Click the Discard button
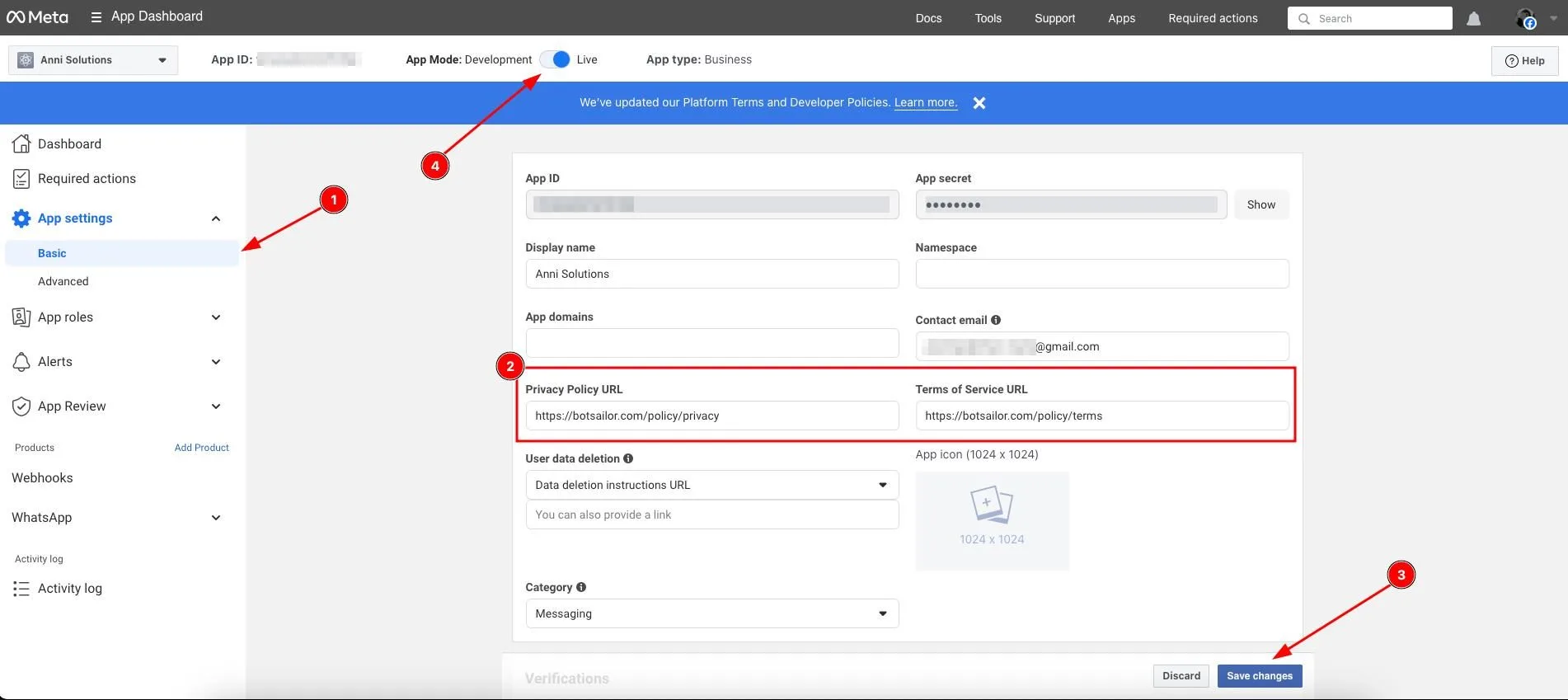This screenshot has height=700, width=1568. pyautogui.click(x=1181, y=676)
